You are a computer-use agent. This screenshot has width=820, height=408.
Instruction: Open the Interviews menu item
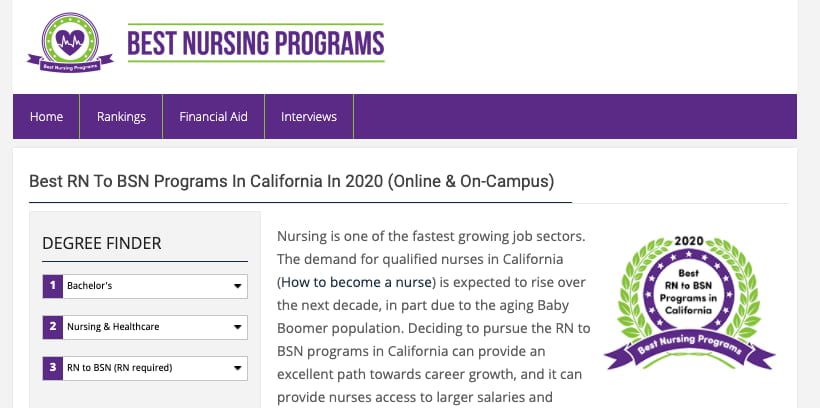coord(309,117)
